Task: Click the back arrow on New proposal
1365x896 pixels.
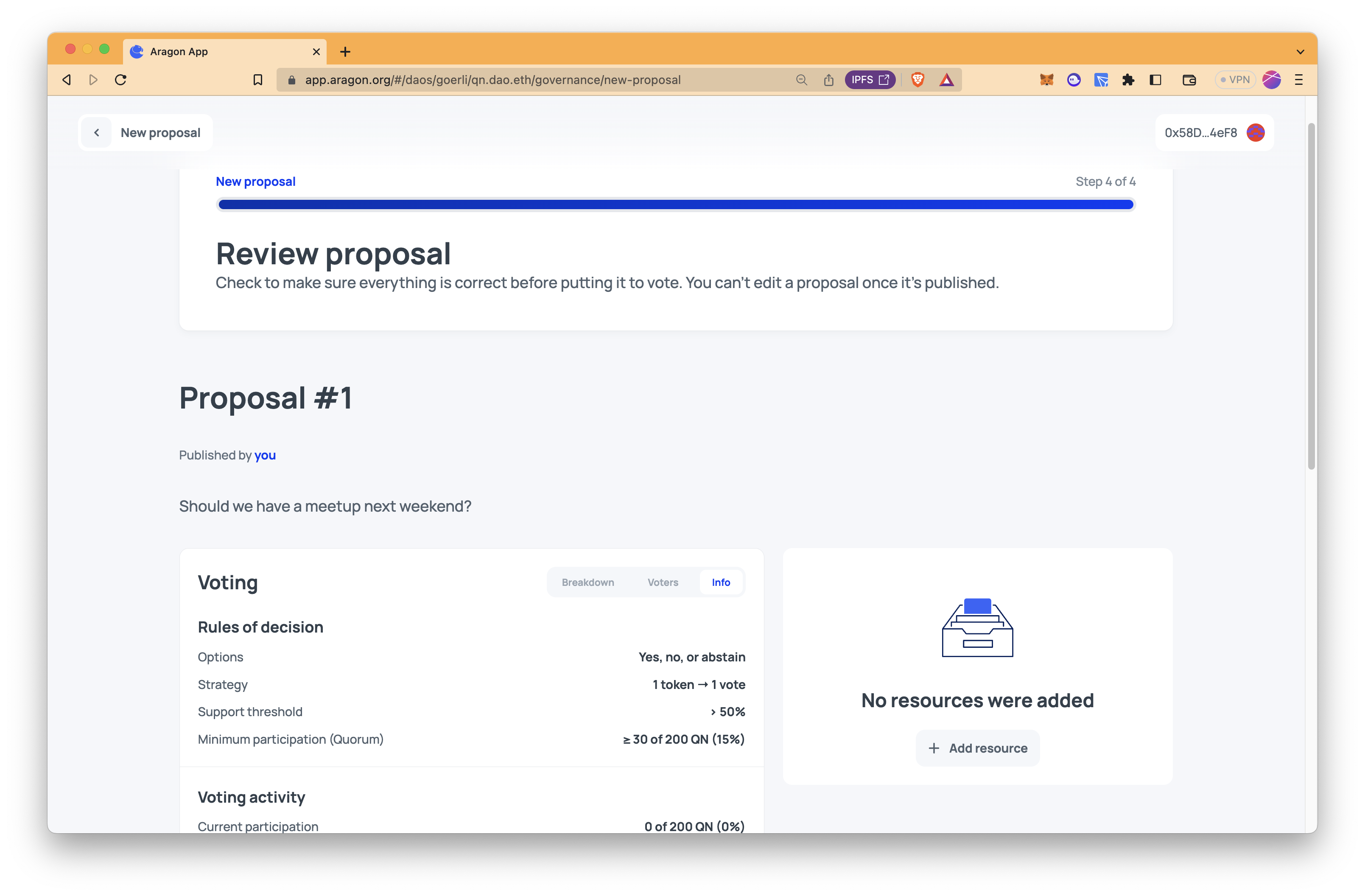Action: point(95,132)
